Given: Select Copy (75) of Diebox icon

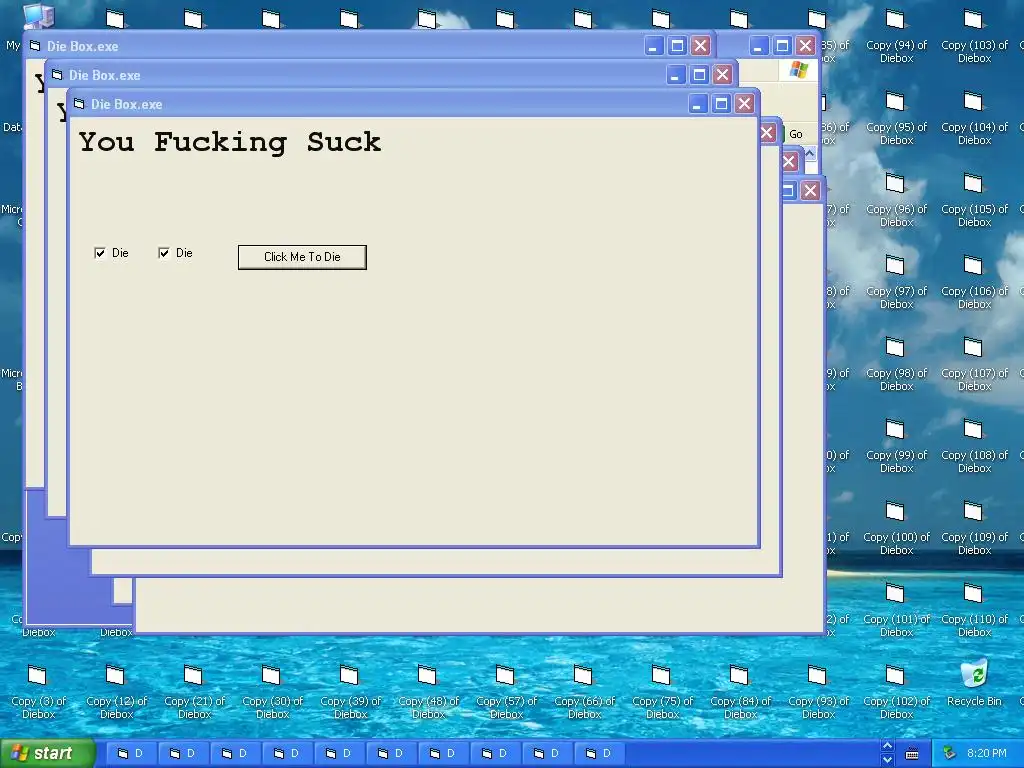Looking at the screenshot, I should (662, 694).
